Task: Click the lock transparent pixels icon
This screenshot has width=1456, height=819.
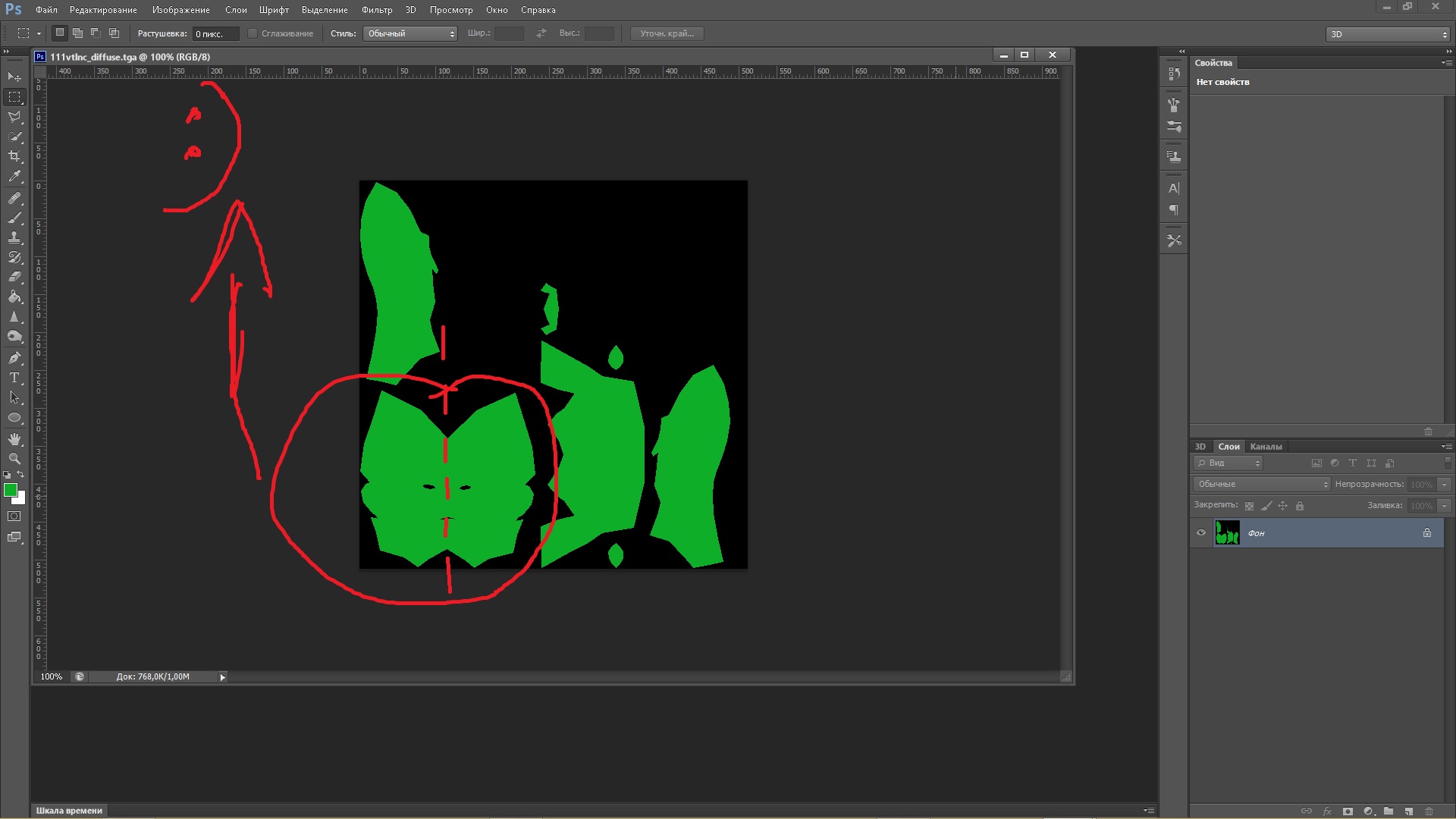Action: coord(1249,506)
